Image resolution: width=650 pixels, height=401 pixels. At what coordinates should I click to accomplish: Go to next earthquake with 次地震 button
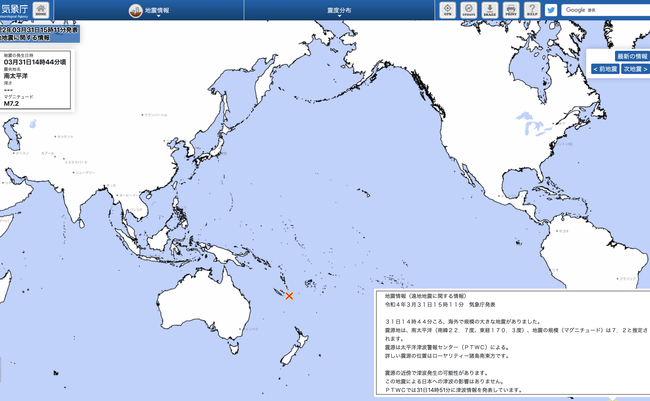point(634,69)
